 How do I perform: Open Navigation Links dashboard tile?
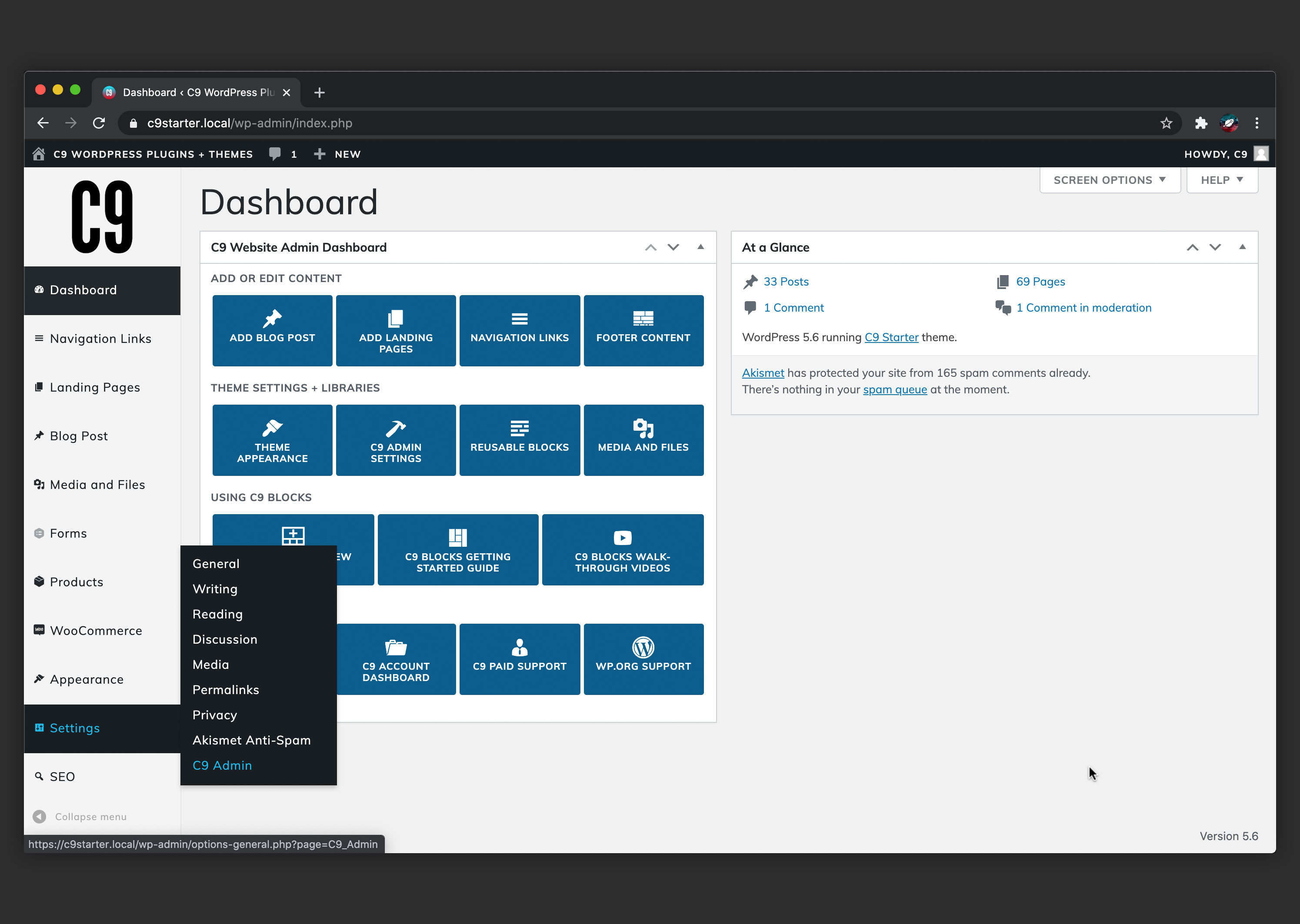(520, 331)
